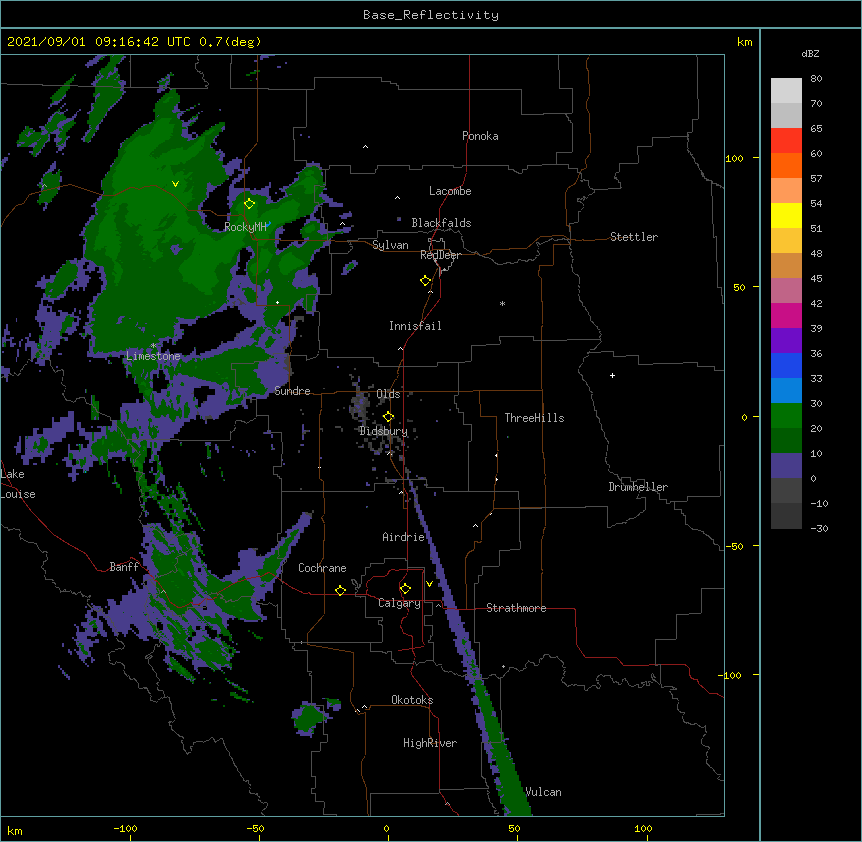Click the Okotoks city label
Viewport: 862px width, 842px height.
tap(412, 700)
